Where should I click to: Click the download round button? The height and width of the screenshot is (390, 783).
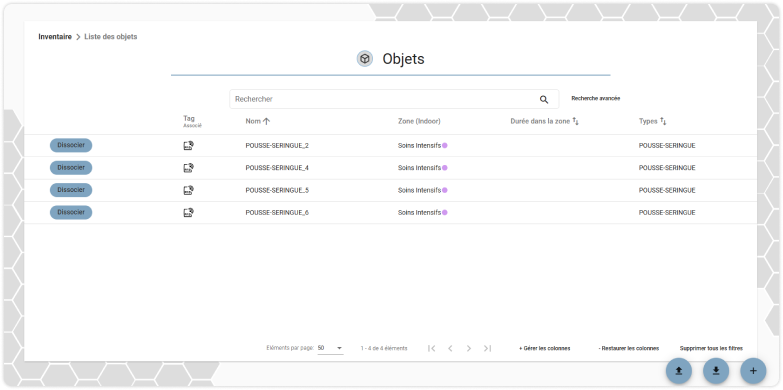tap(716, 371)
